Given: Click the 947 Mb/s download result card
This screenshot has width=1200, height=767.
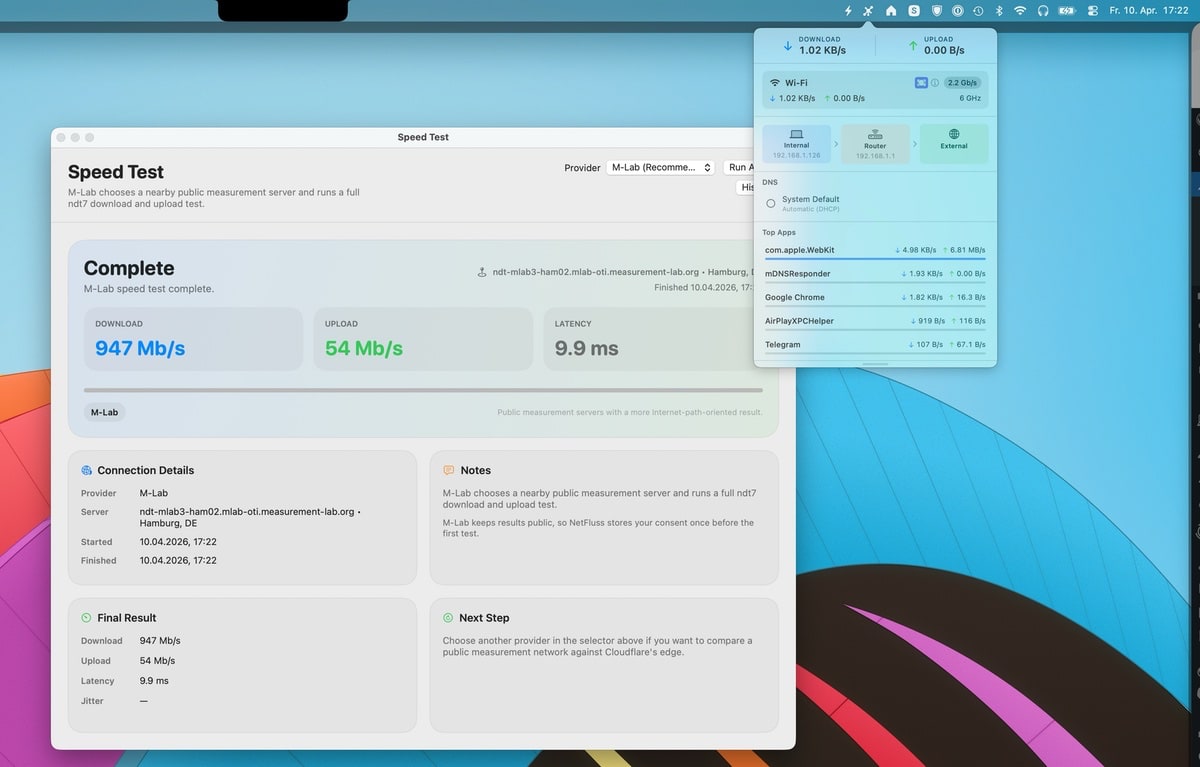Looking at the screenshot, I should click(193, 339).
